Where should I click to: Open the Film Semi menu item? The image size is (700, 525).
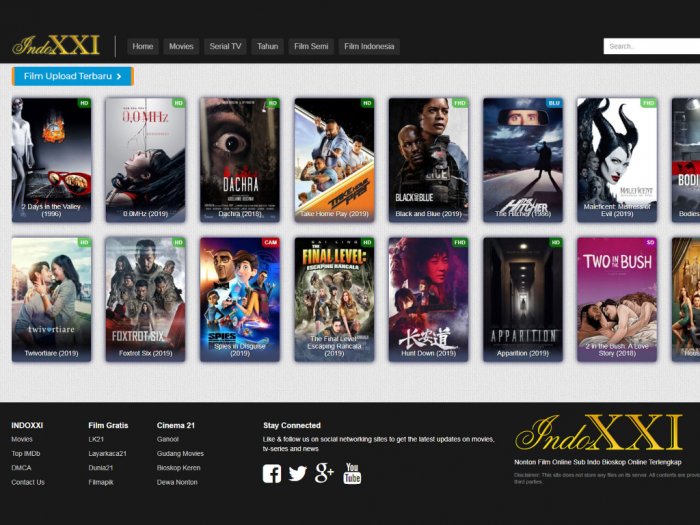pyautogui.click(x=311, y=46)
